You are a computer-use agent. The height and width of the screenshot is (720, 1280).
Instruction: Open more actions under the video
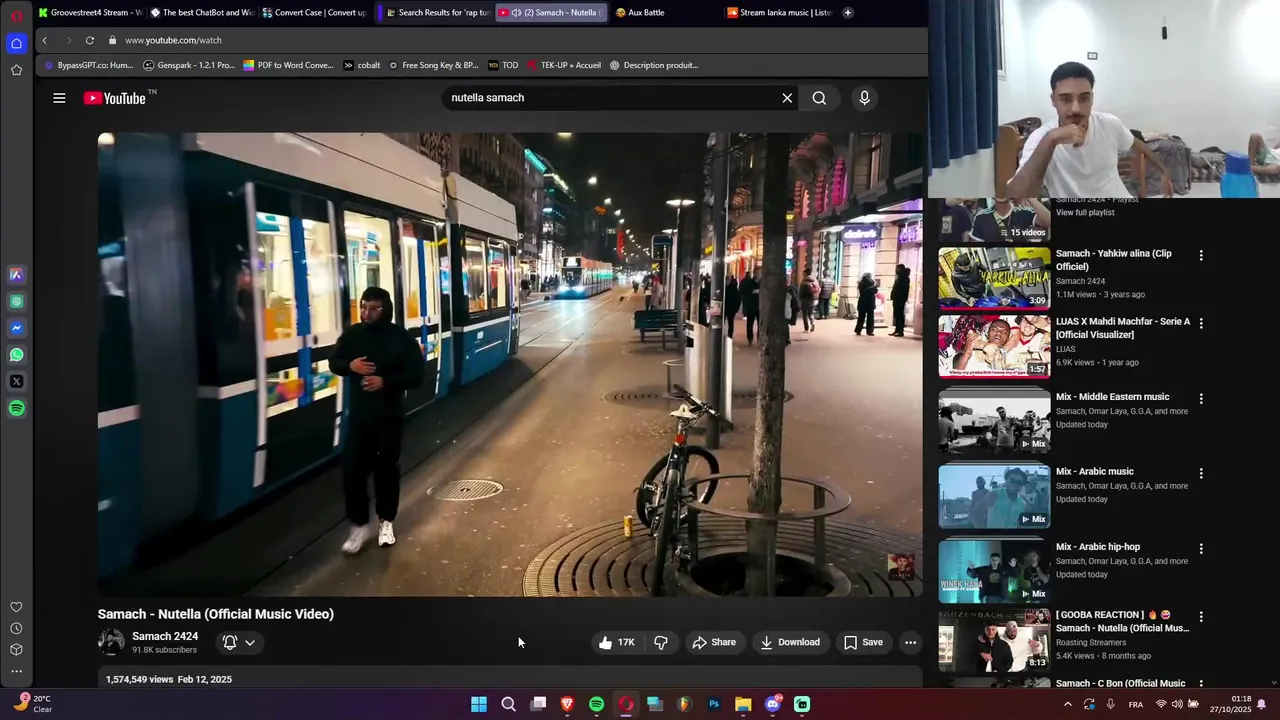click(x=910, y=642)
